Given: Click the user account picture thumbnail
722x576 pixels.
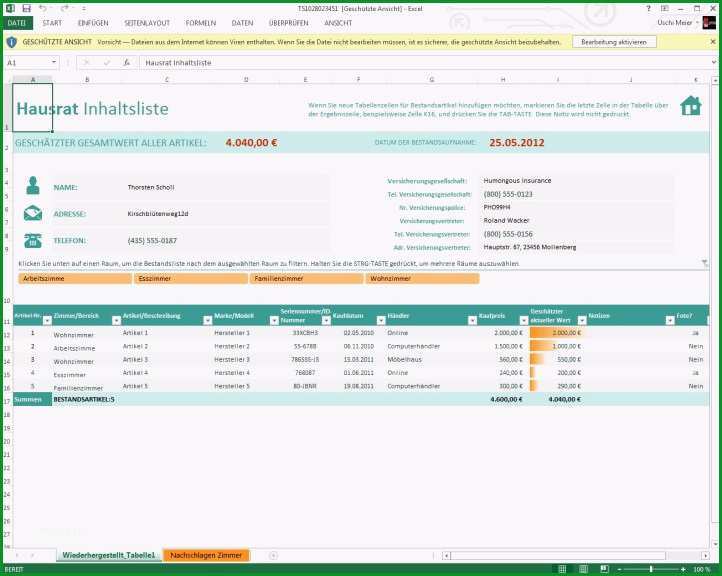Looking at the screenshot, I should (x=709, y=23).
